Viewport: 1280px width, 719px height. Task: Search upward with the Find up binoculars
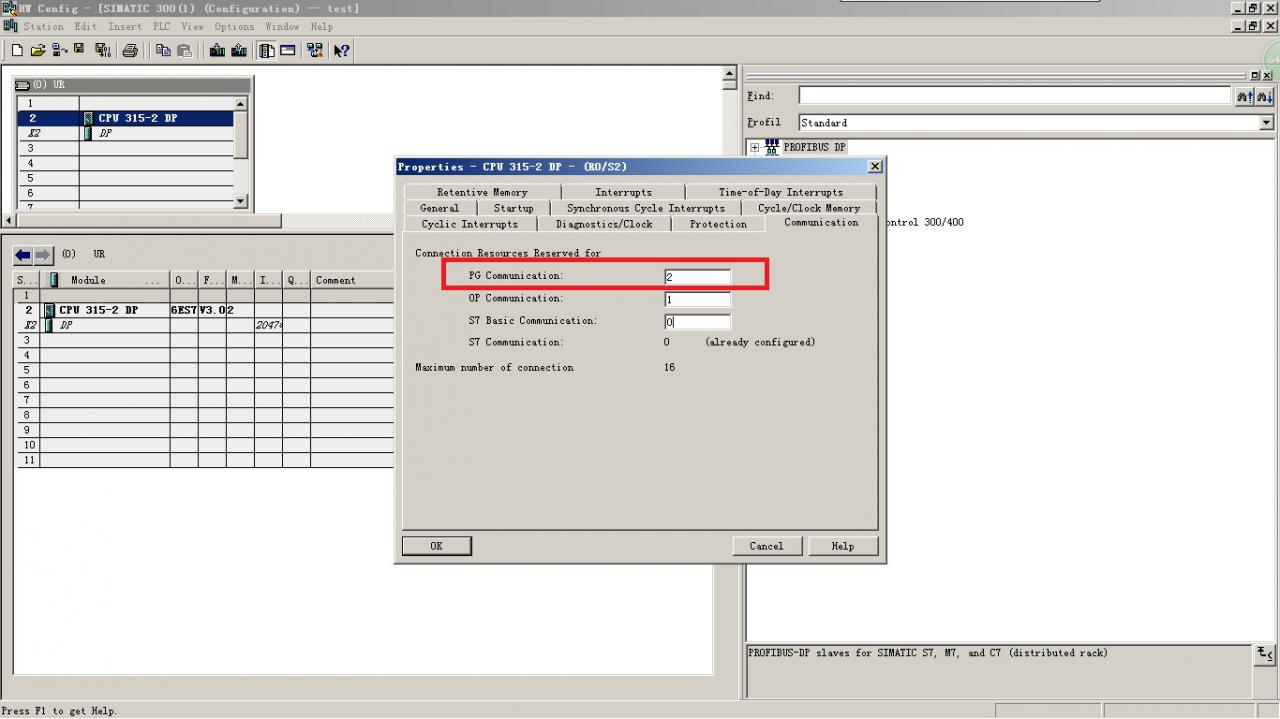1244,96
